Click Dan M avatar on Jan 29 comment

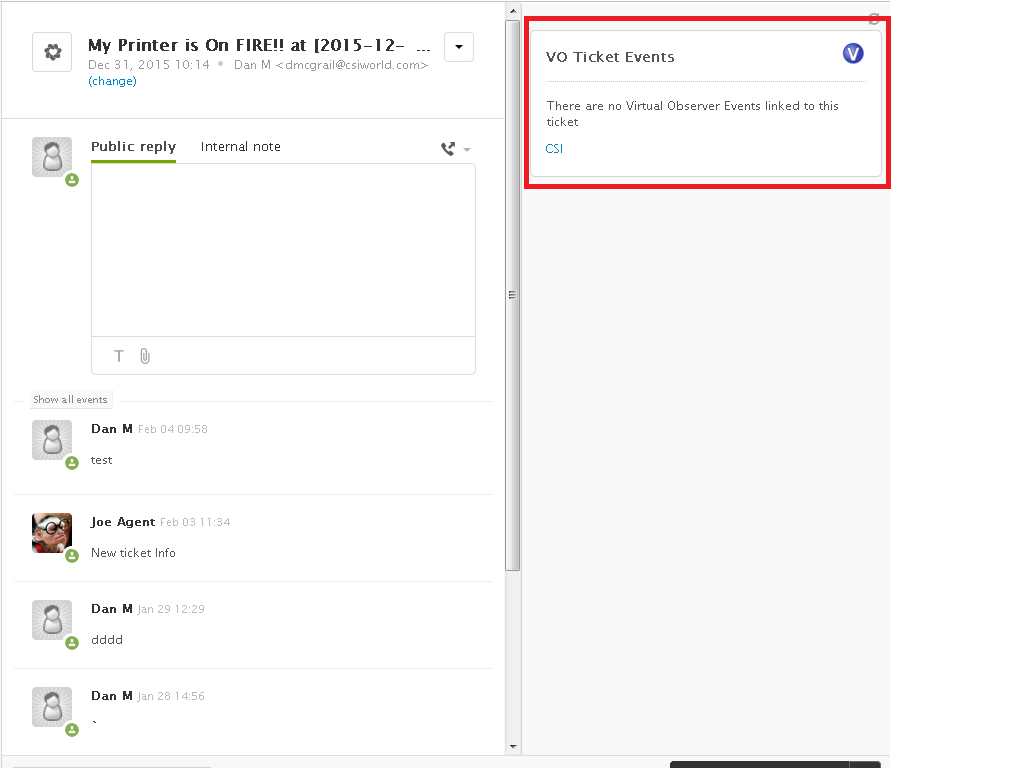tap(52, 620)
